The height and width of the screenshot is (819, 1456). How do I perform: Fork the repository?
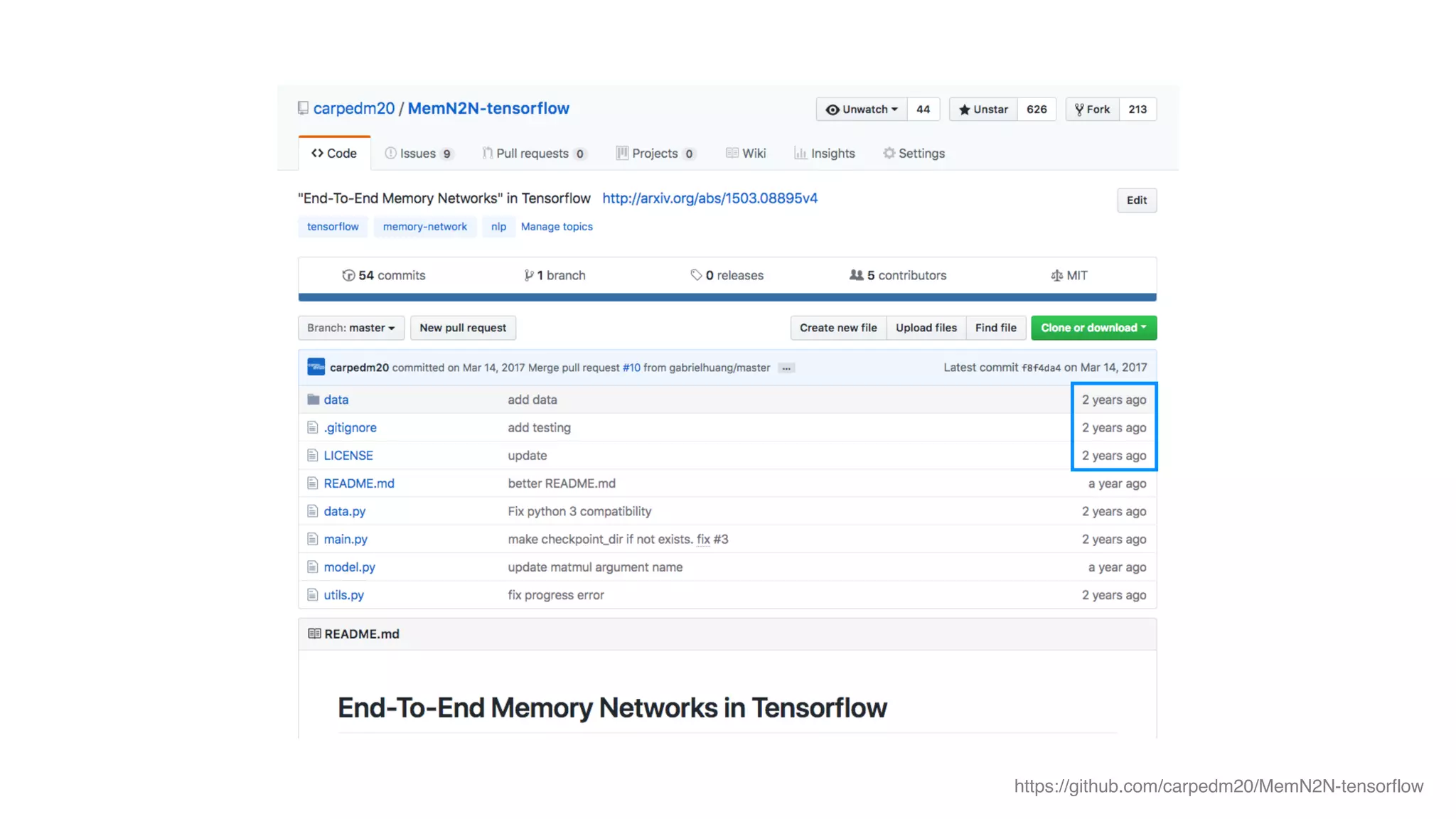coord(1092,109)
